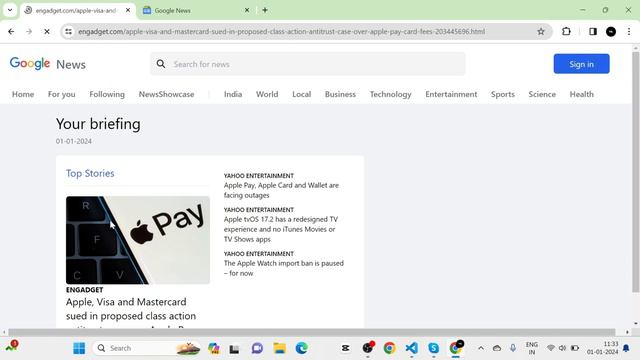Viewport: 640px width, 360px height.
Task: Open site information icon in address bar
Action: point(68,31)
